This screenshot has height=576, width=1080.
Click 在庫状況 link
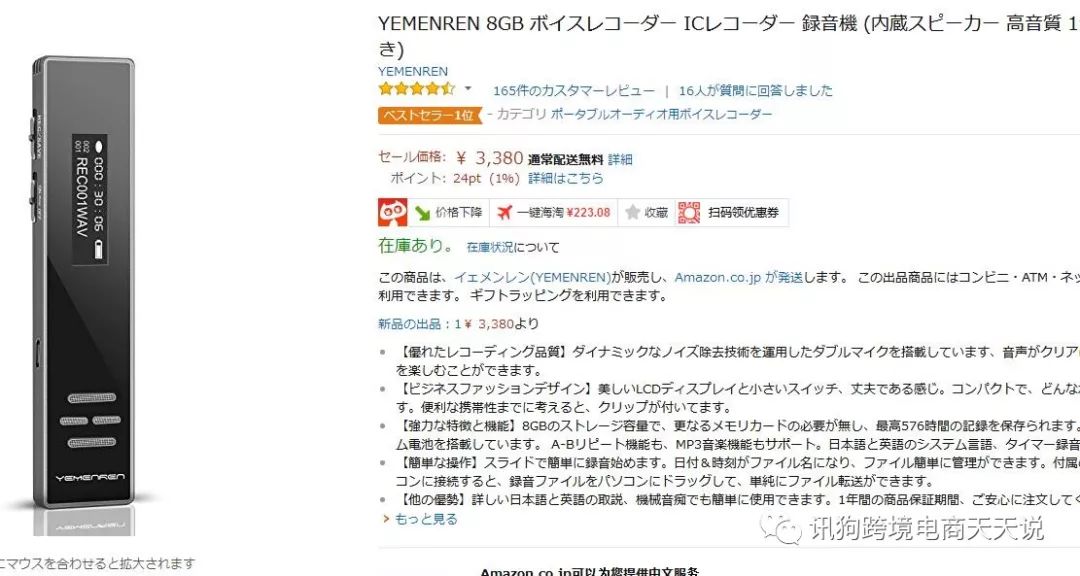(490, 247)
